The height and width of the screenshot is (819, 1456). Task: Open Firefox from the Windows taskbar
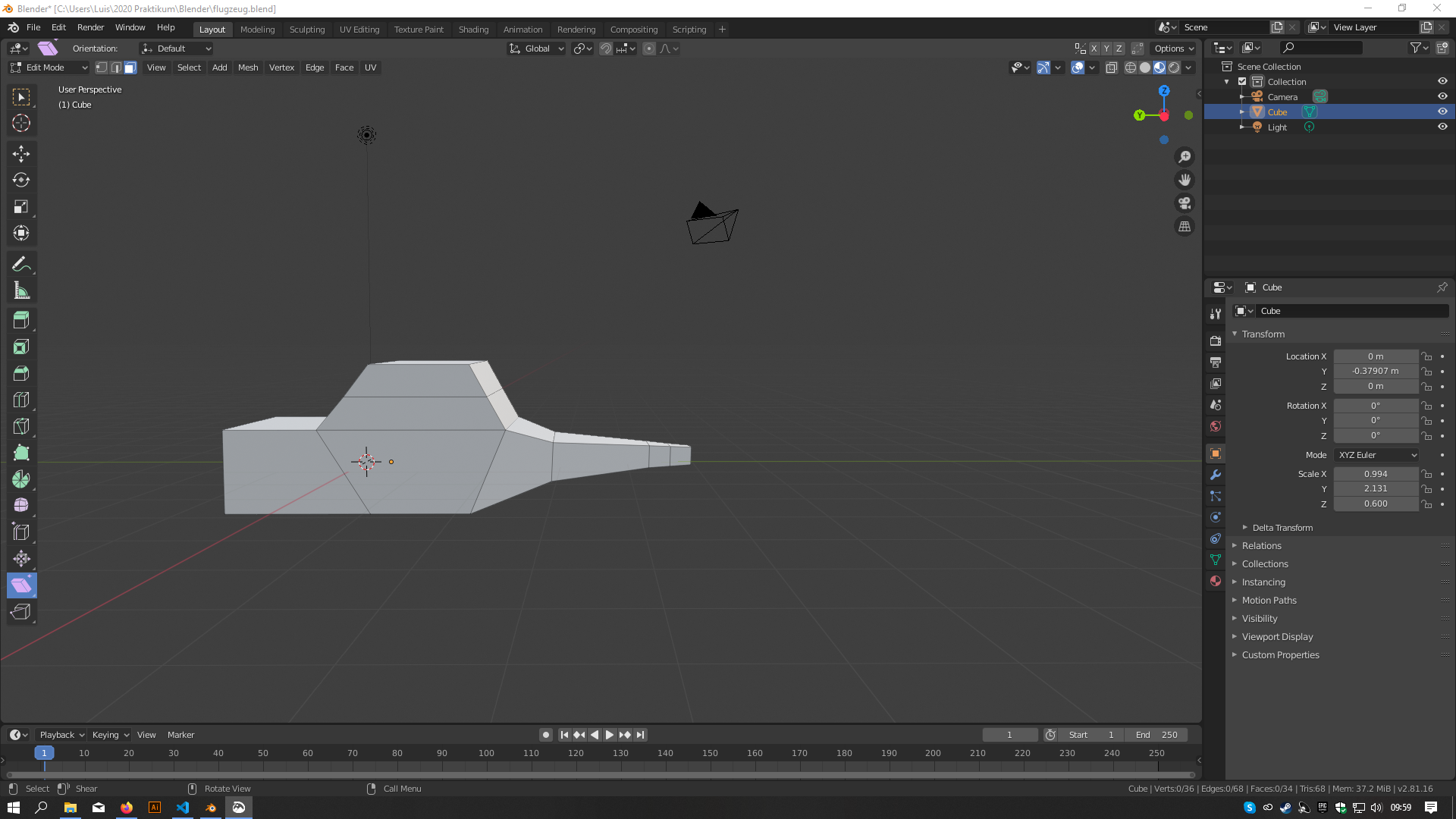pyautogui.click(x=126, y=808)
